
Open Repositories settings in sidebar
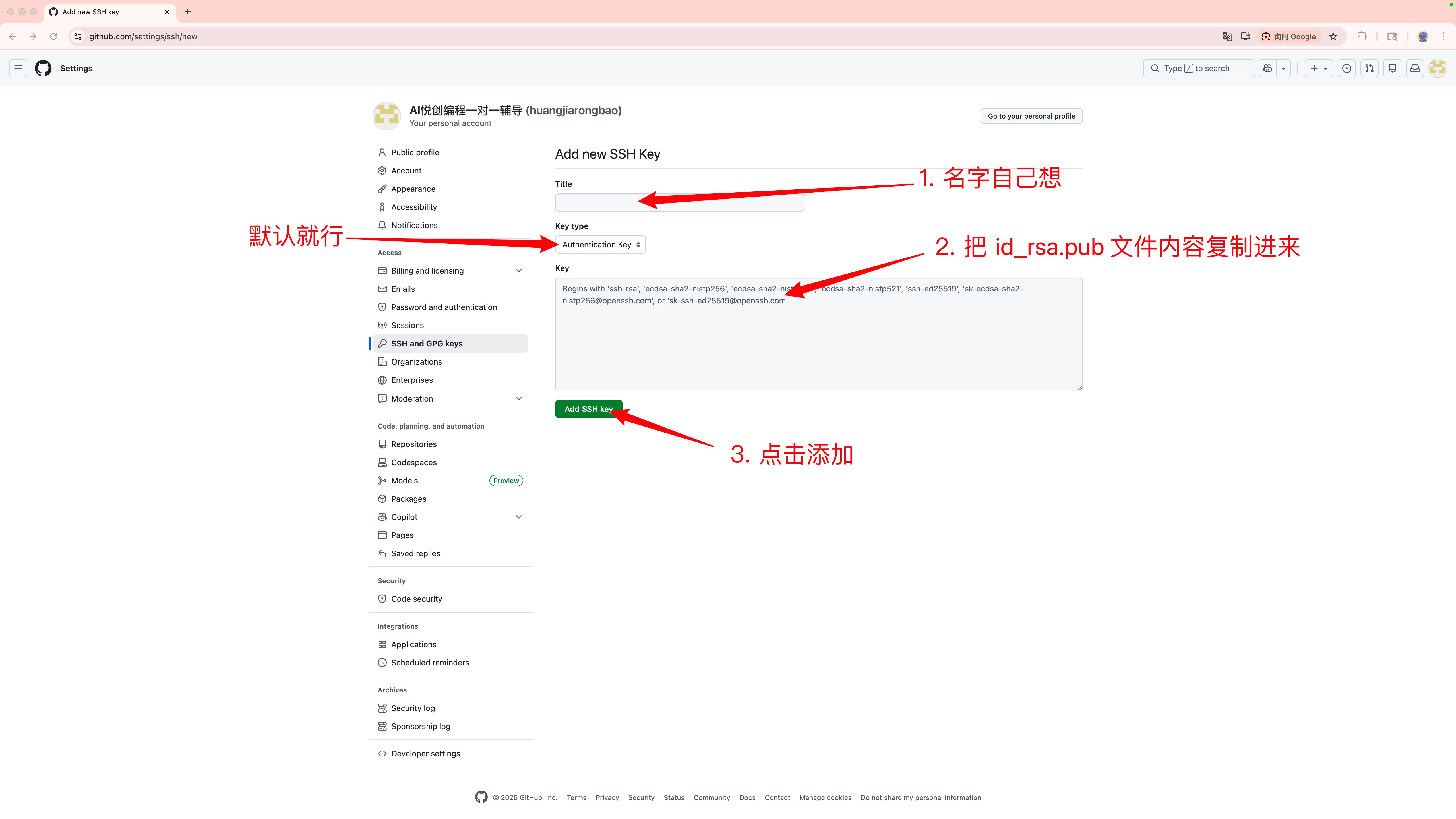450,444
